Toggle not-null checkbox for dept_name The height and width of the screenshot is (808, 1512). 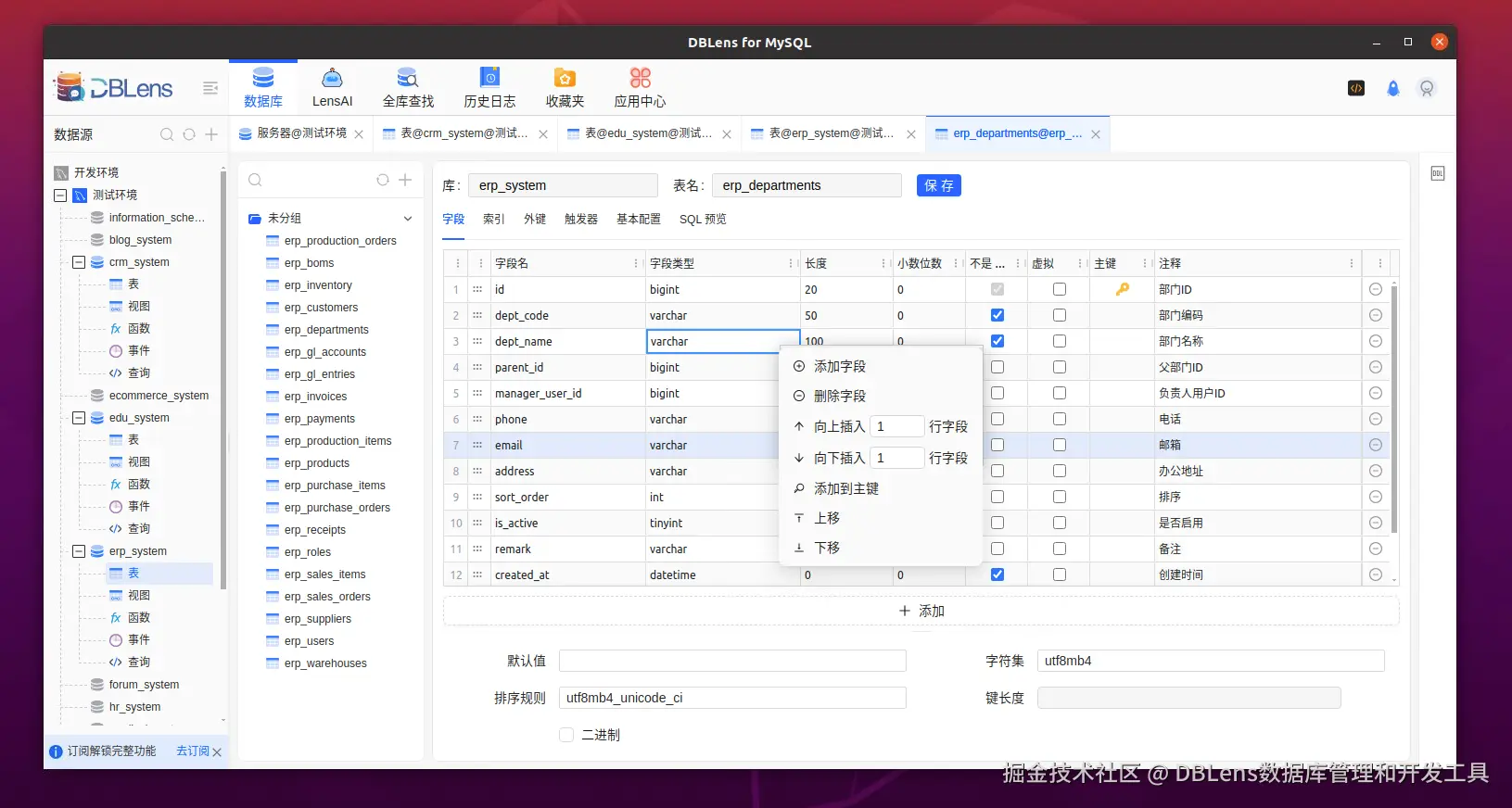point(997,341)
